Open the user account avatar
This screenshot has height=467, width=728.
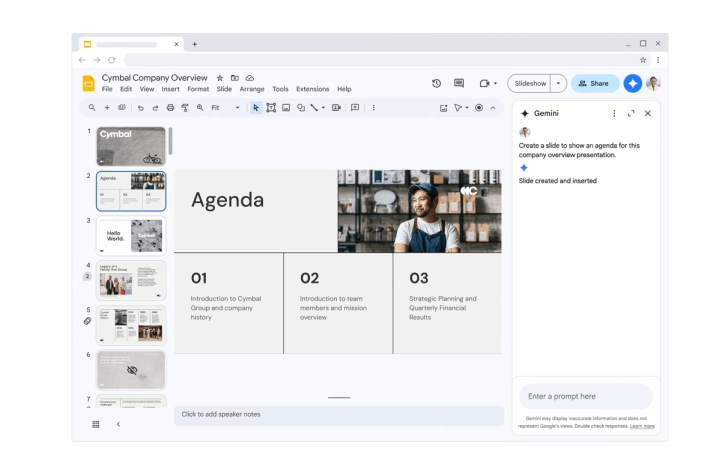click(653, 84)
